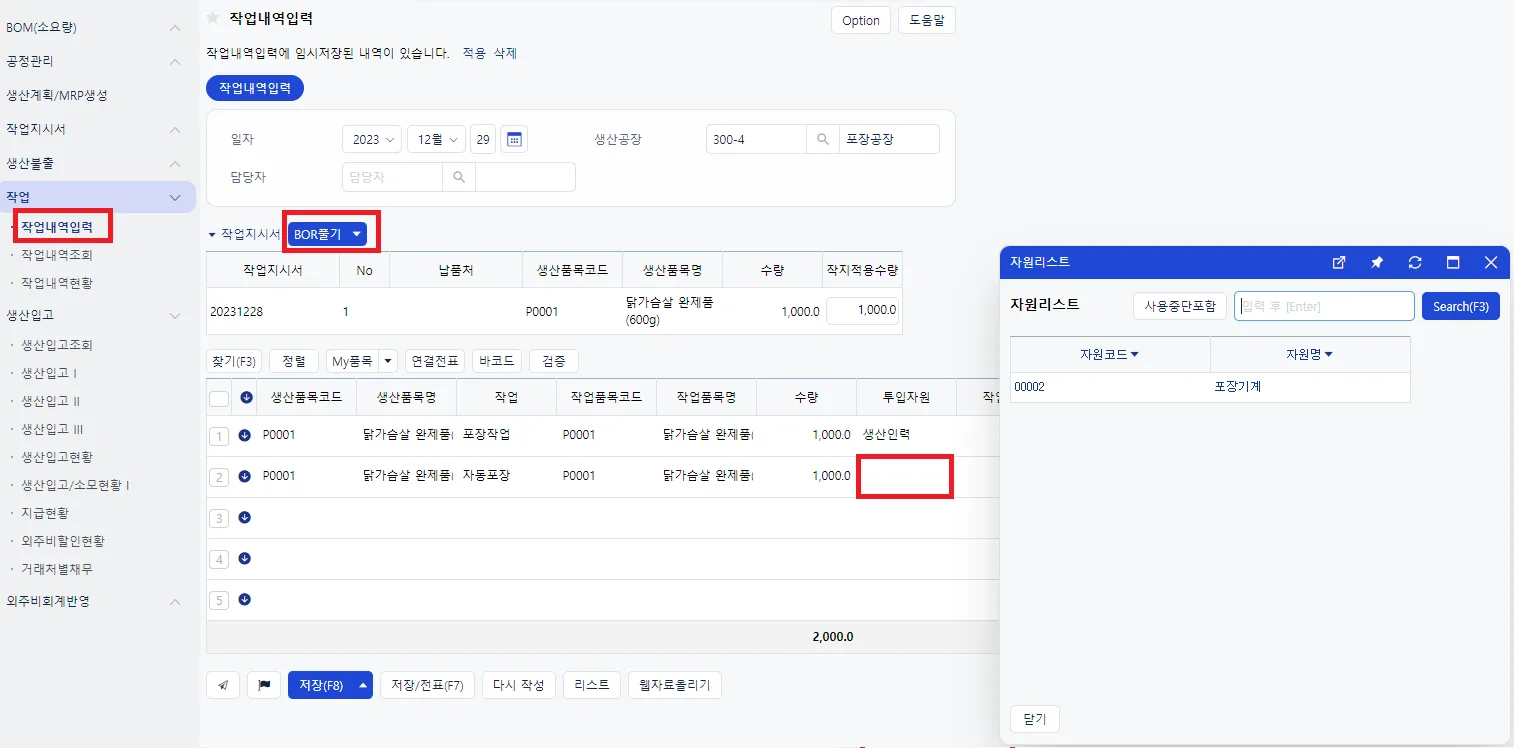Click the Option button

[861, 20]
